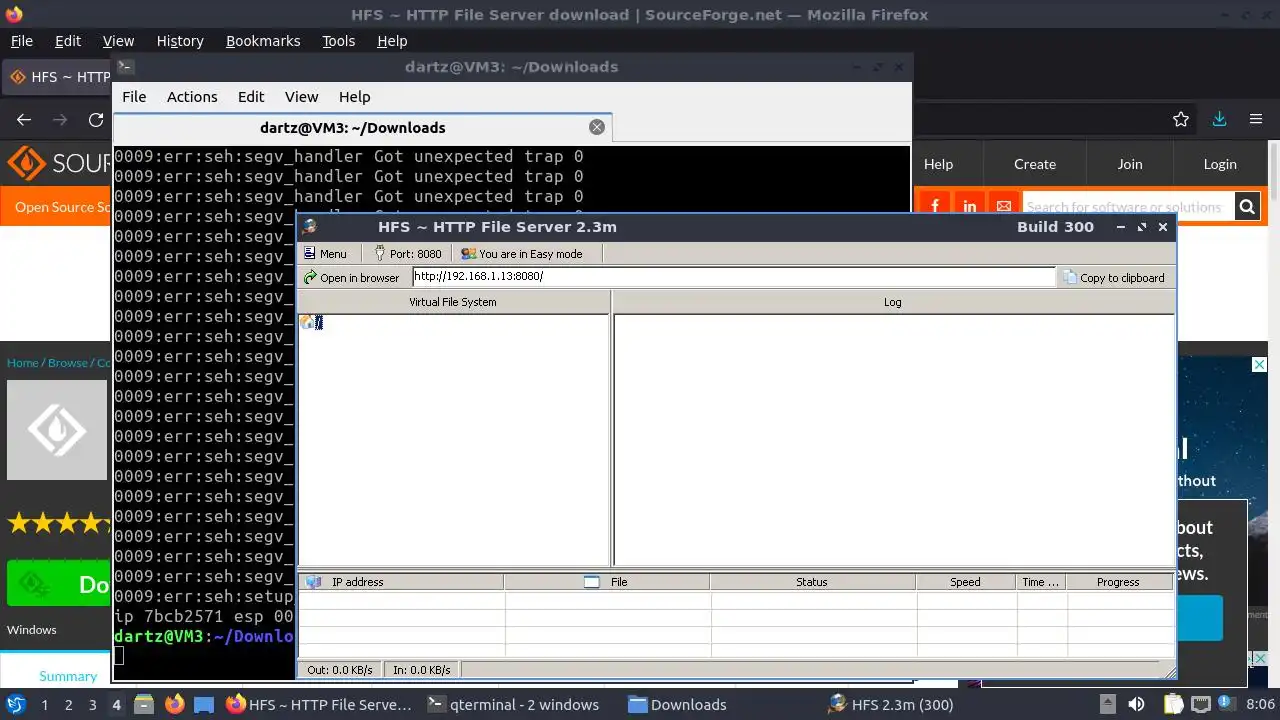Click the terminal title bar icon
1280x720 pixels.
point(125,67)
